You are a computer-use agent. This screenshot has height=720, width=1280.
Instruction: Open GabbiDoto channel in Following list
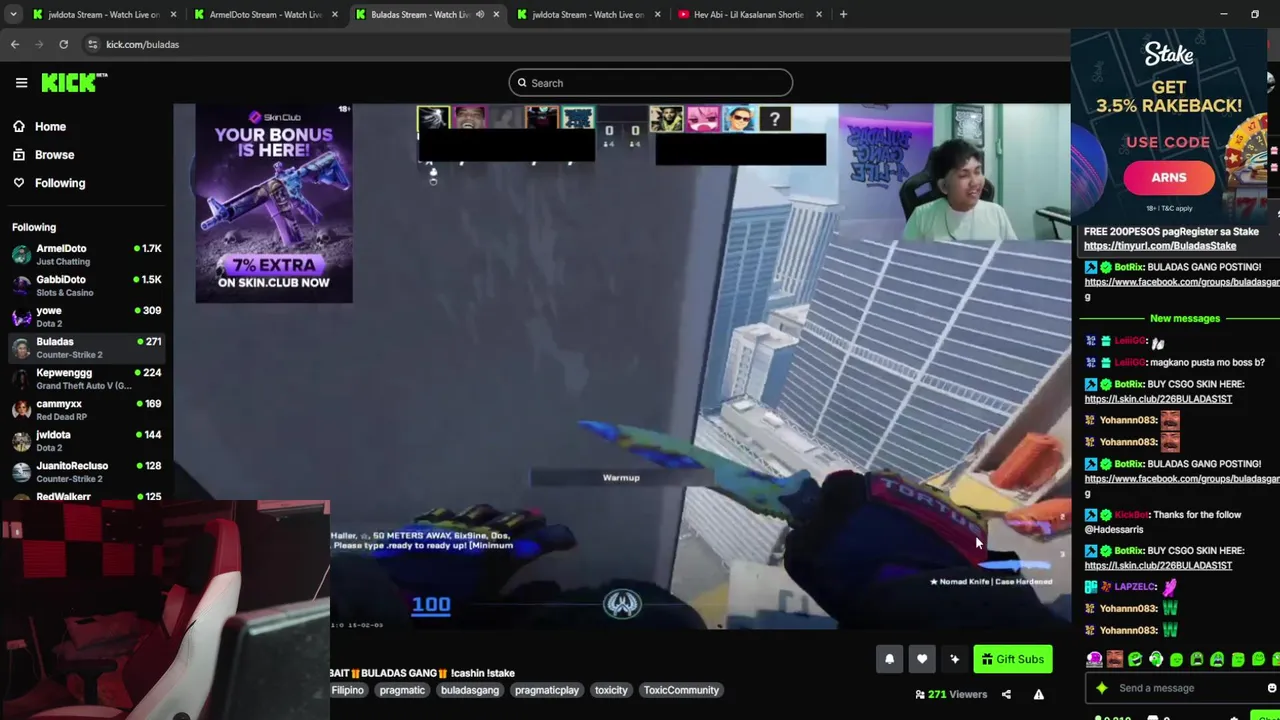tap(87, 285)
